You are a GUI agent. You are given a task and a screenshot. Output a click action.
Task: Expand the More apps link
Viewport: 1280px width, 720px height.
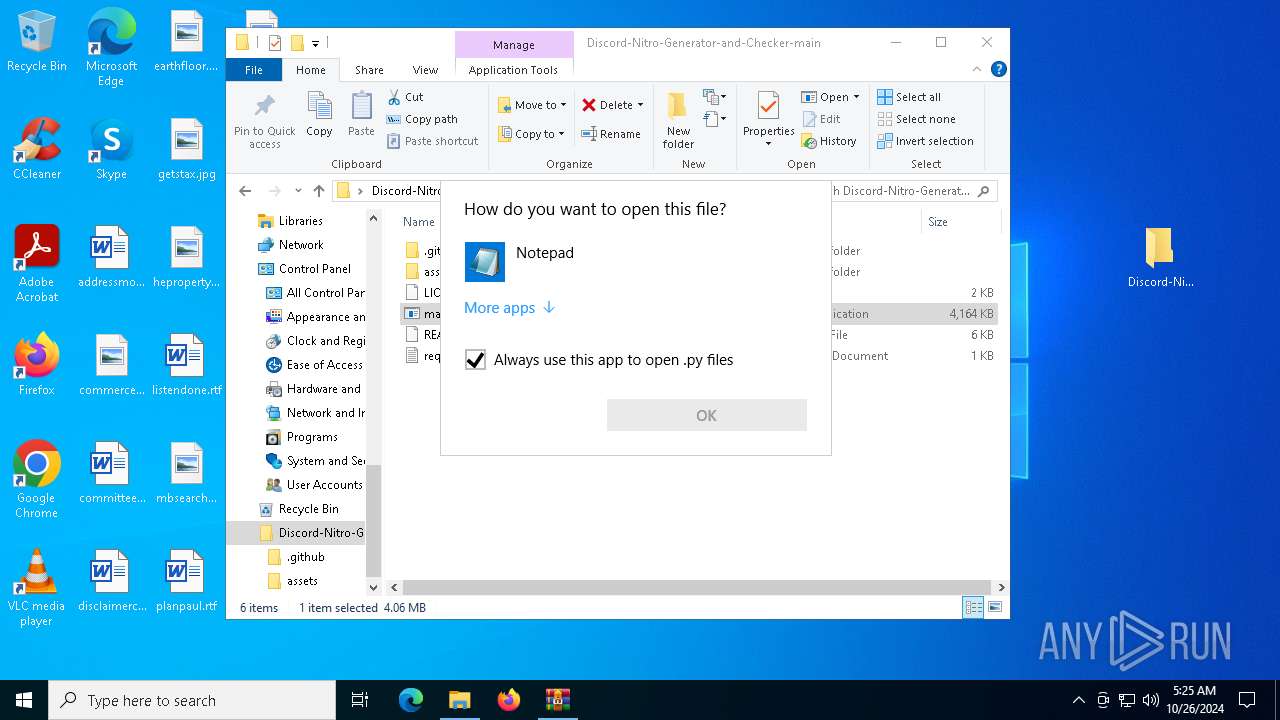pyautogui.click(x=509, y=308)
